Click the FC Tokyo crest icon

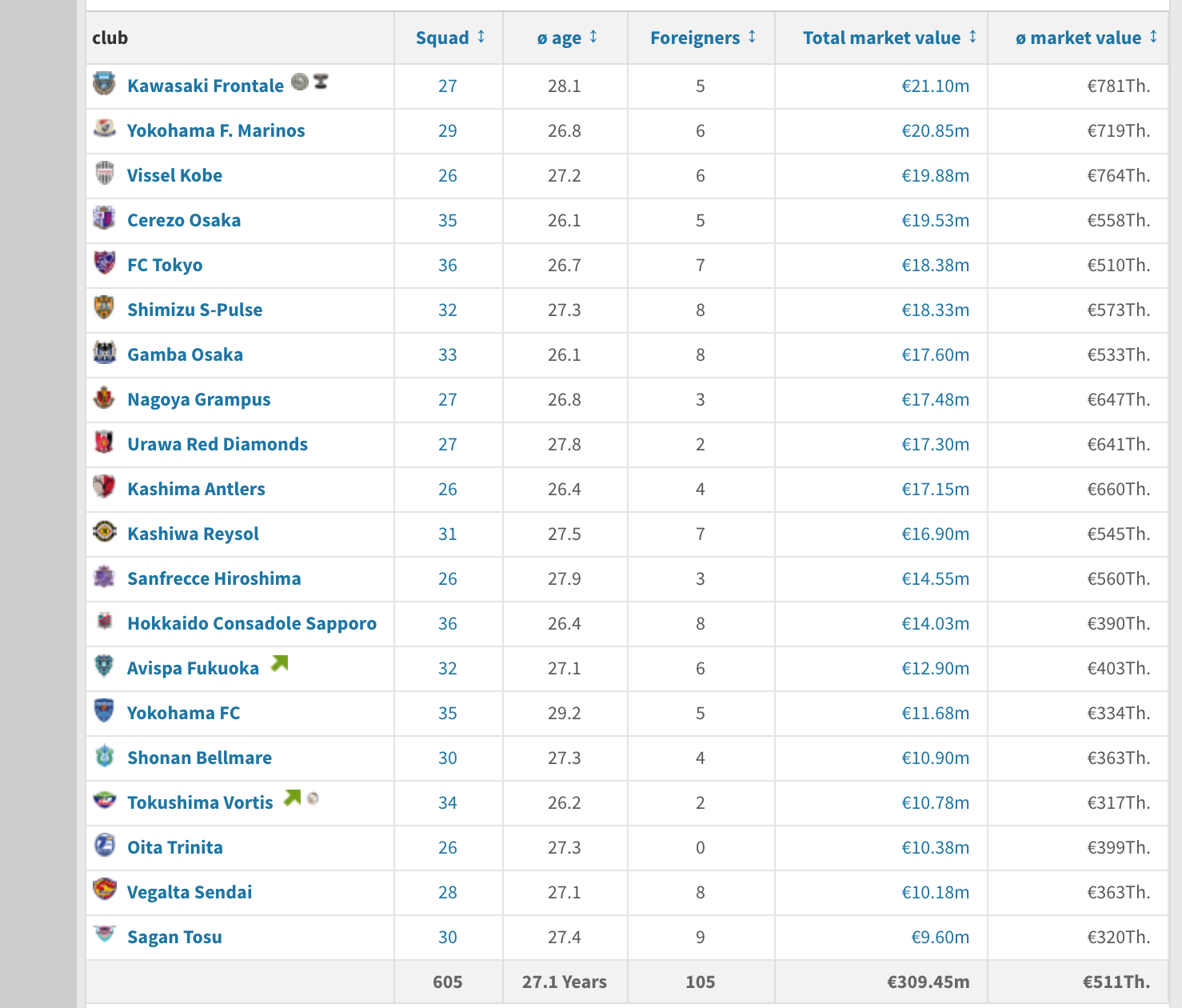[105, 263]
